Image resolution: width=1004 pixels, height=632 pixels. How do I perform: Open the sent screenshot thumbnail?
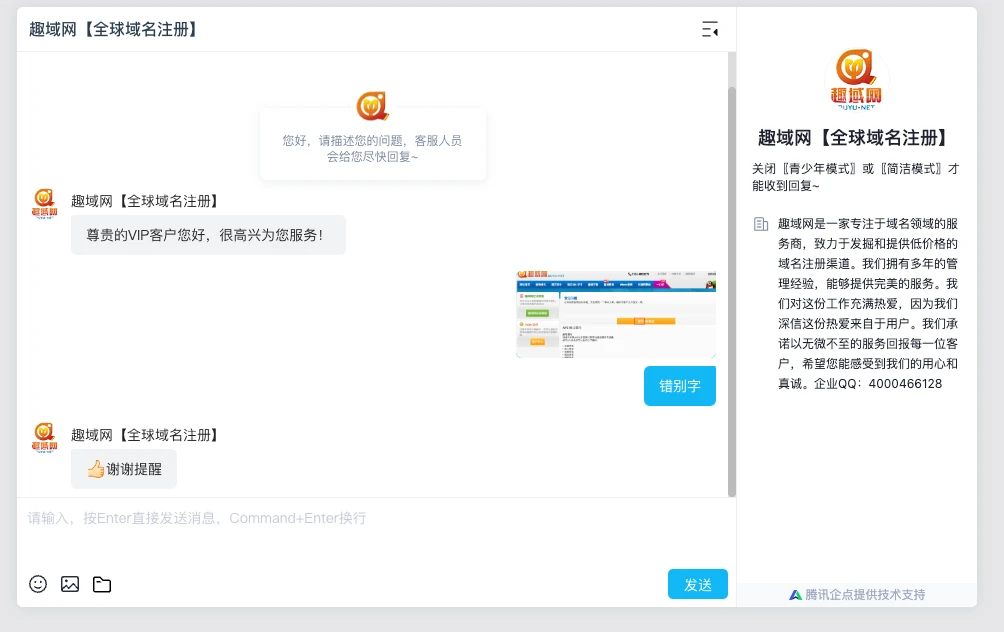click(616, 314)
